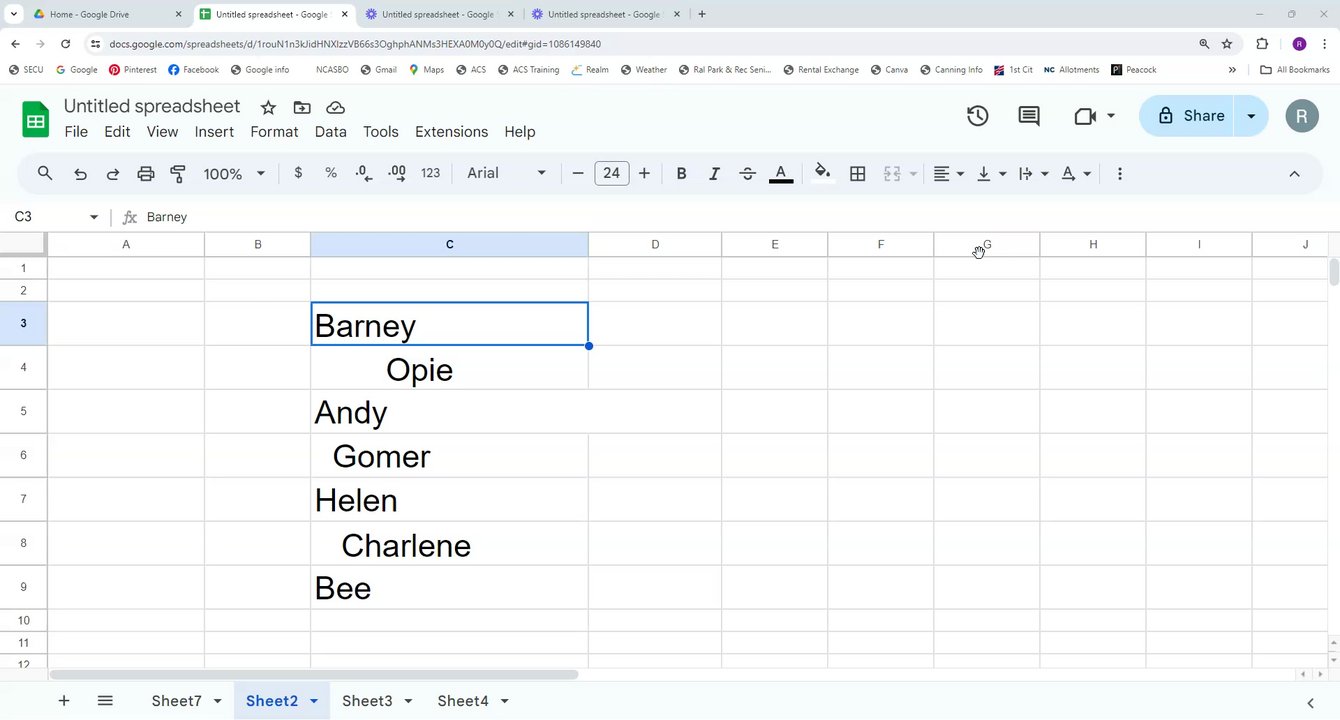Add a new sheet with plus
This screenshot has width=1340, height=720.
[64, 701]
